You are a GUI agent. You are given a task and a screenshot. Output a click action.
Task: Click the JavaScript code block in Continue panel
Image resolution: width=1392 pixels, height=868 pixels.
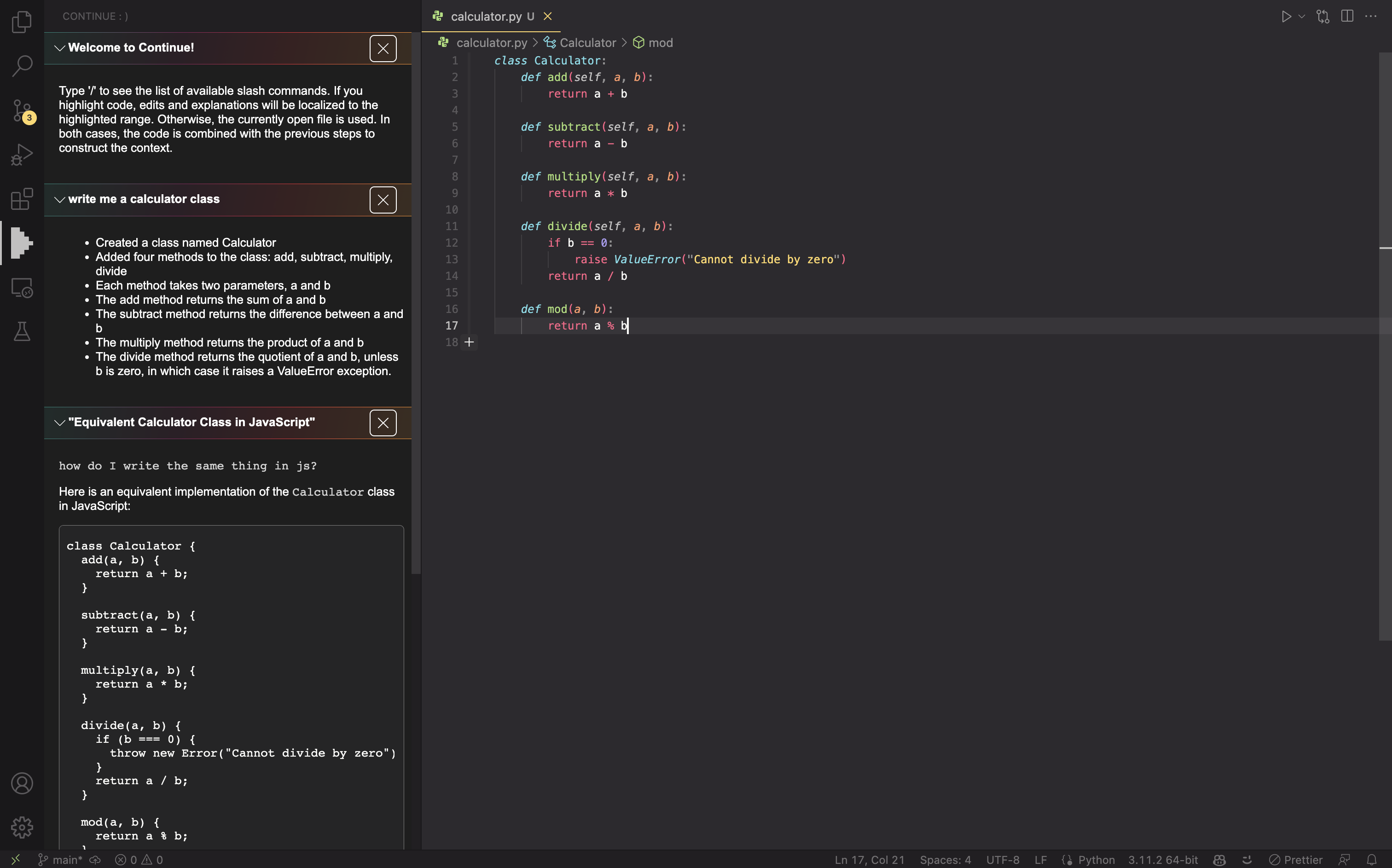232,687
